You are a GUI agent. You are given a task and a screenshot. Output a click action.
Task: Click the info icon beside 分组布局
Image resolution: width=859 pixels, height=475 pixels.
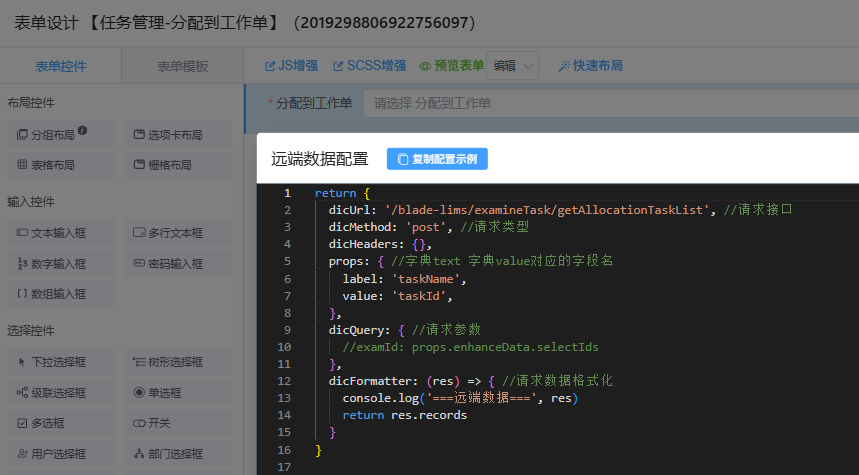[x=82, y=130]
